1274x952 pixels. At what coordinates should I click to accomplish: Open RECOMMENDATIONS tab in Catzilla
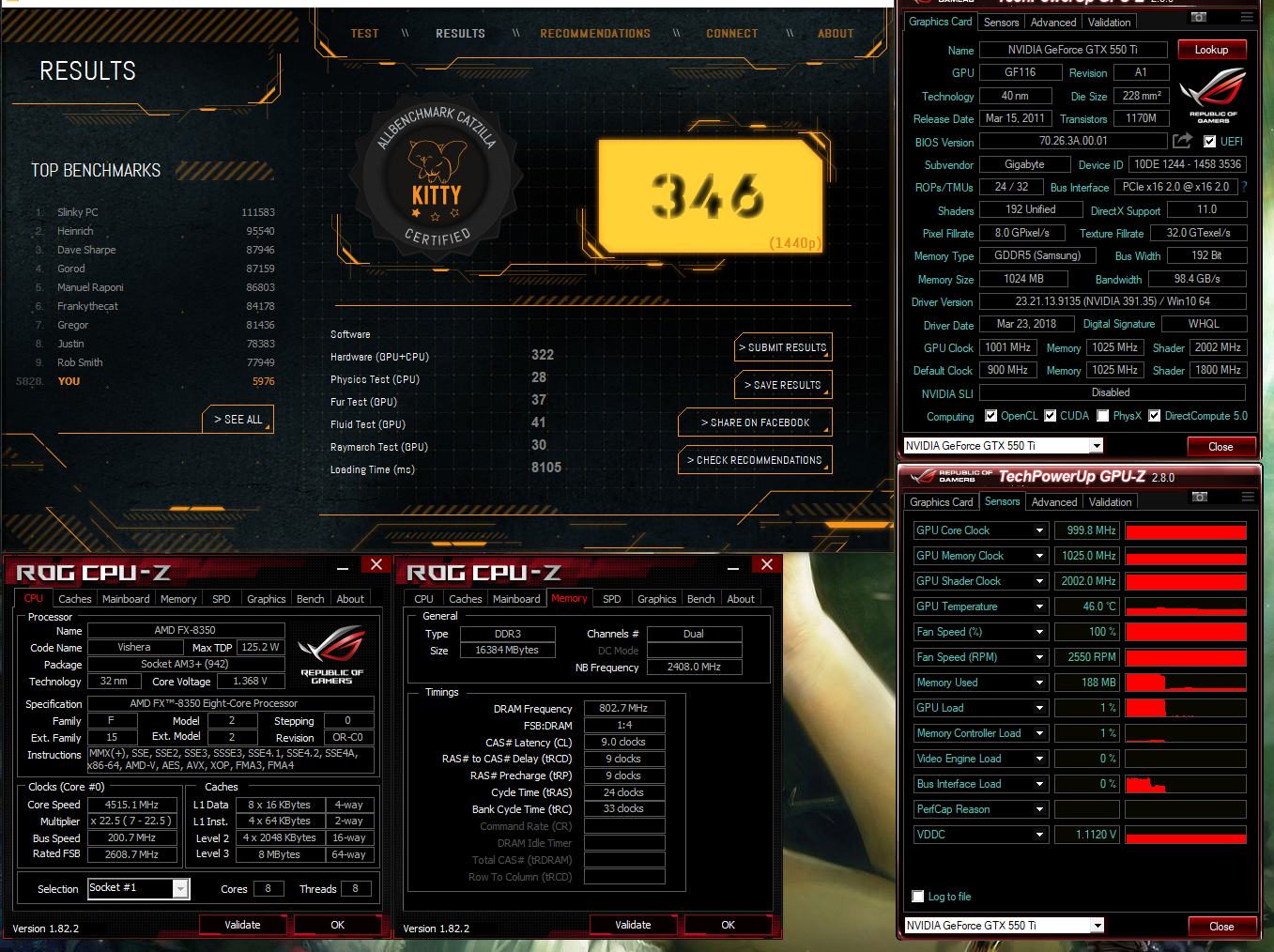(595, 34)
